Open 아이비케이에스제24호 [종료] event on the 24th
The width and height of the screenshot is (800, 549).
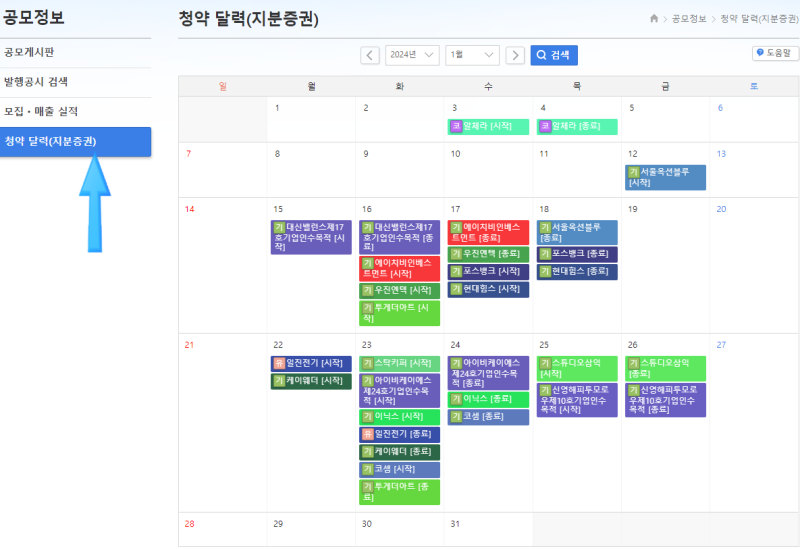tap(488, 373)
